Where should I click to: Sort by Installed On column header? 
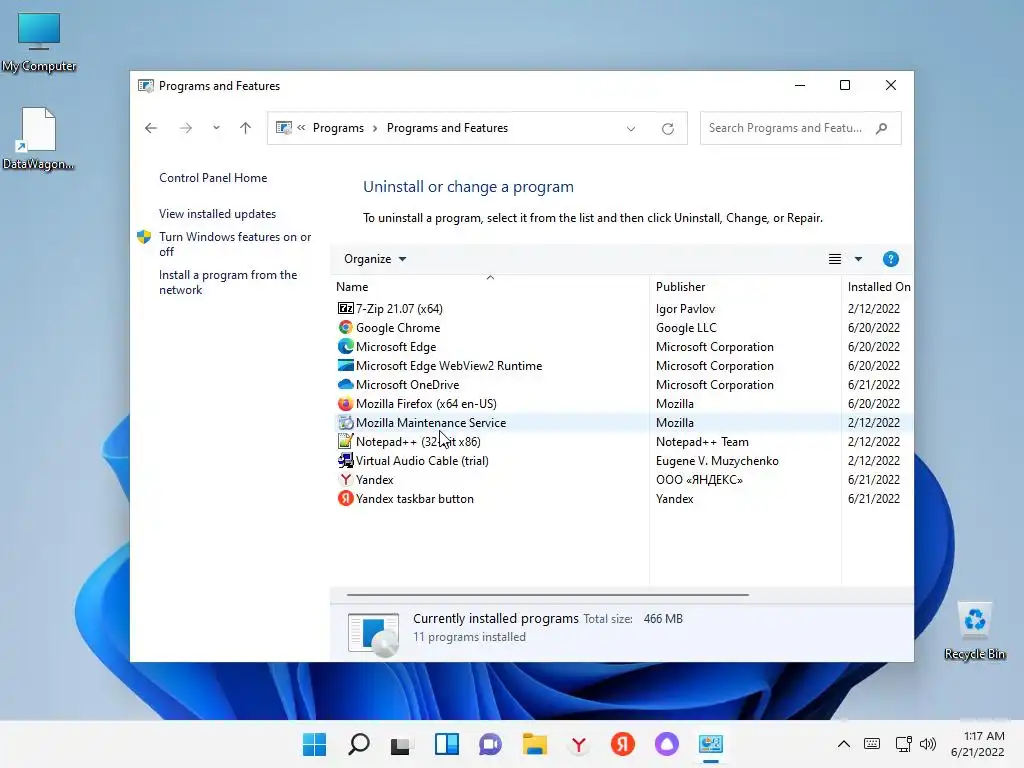point(878,287)
